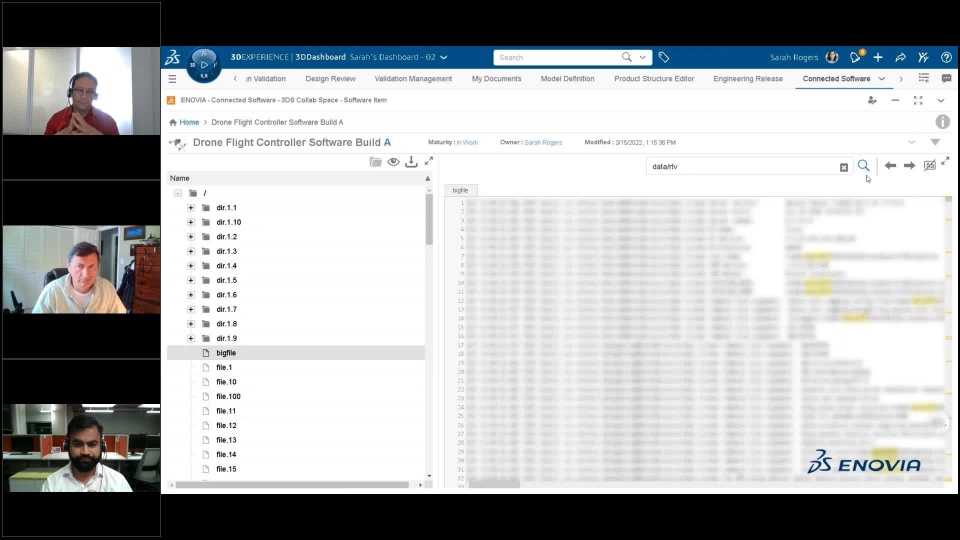This screenshot has height=540, width=960.
Task: Open the widget menu chevron
Action: (x=940, y=100)
